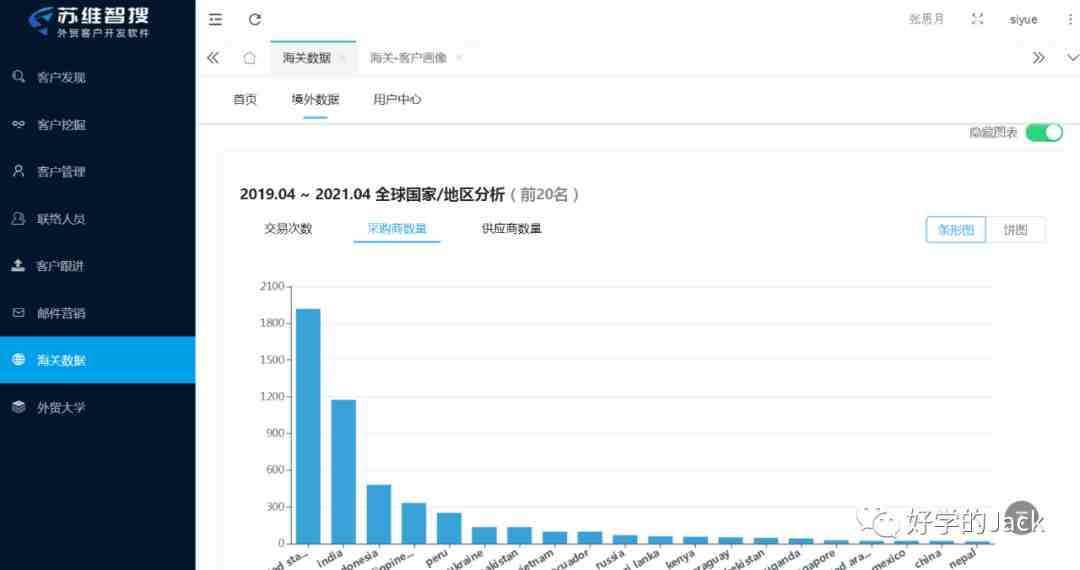Click the india bar in chart

click(x=344, y=472)
